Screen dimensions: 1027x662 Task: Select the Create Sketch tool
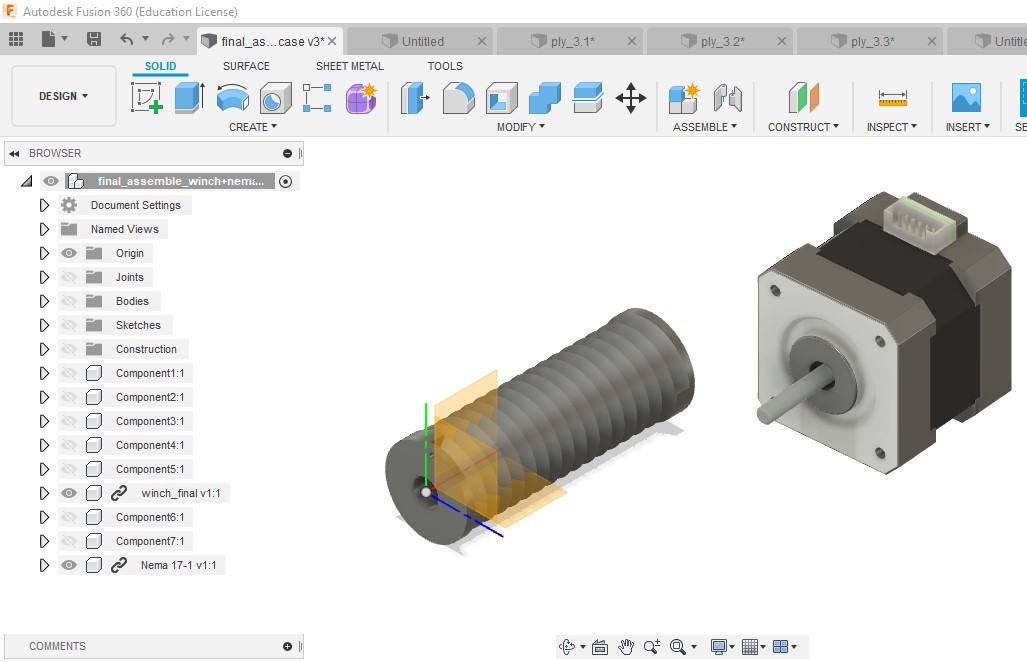pos(147,98)
